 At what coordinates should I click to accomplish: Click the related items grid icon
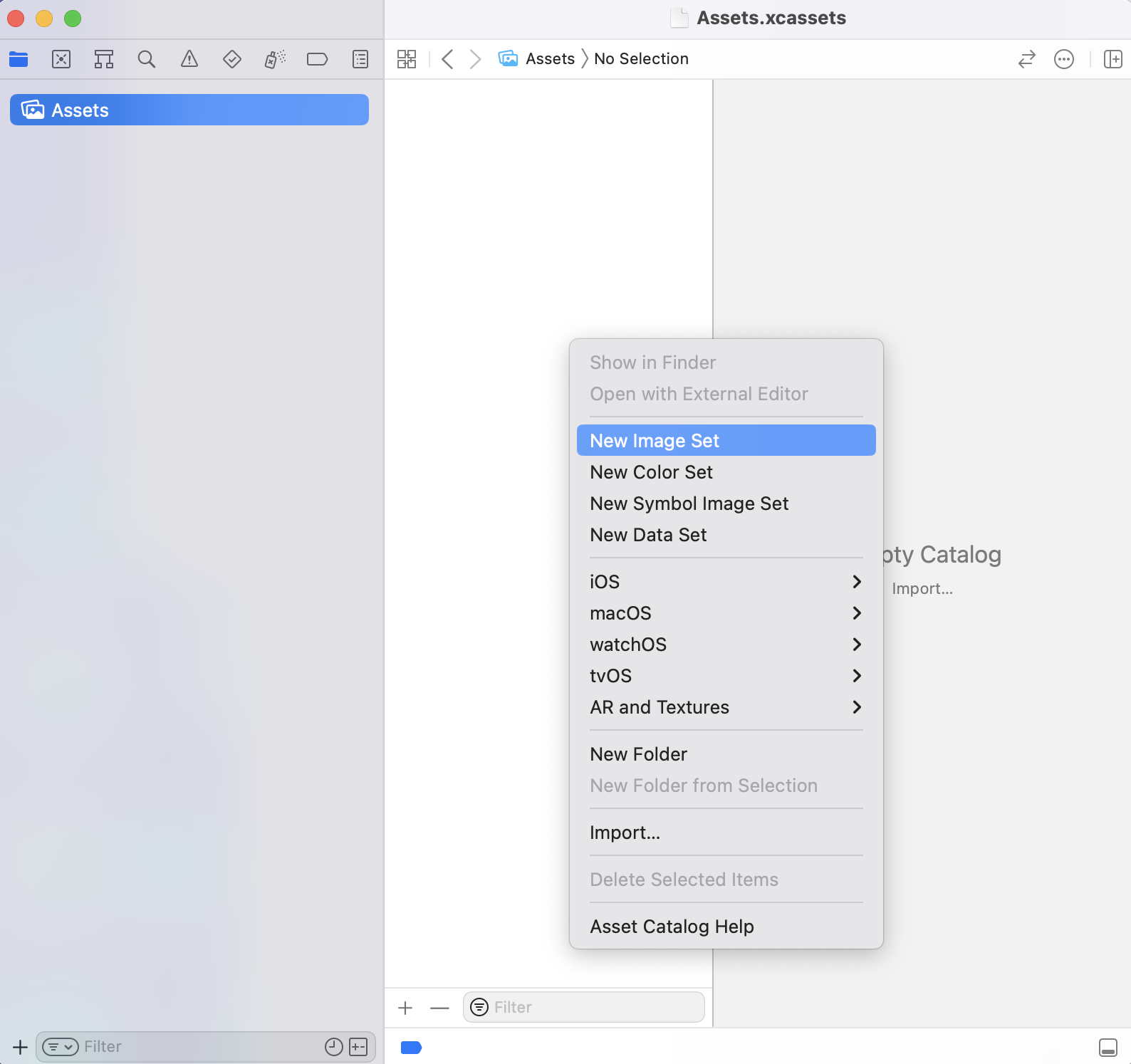tap(407, 59)
